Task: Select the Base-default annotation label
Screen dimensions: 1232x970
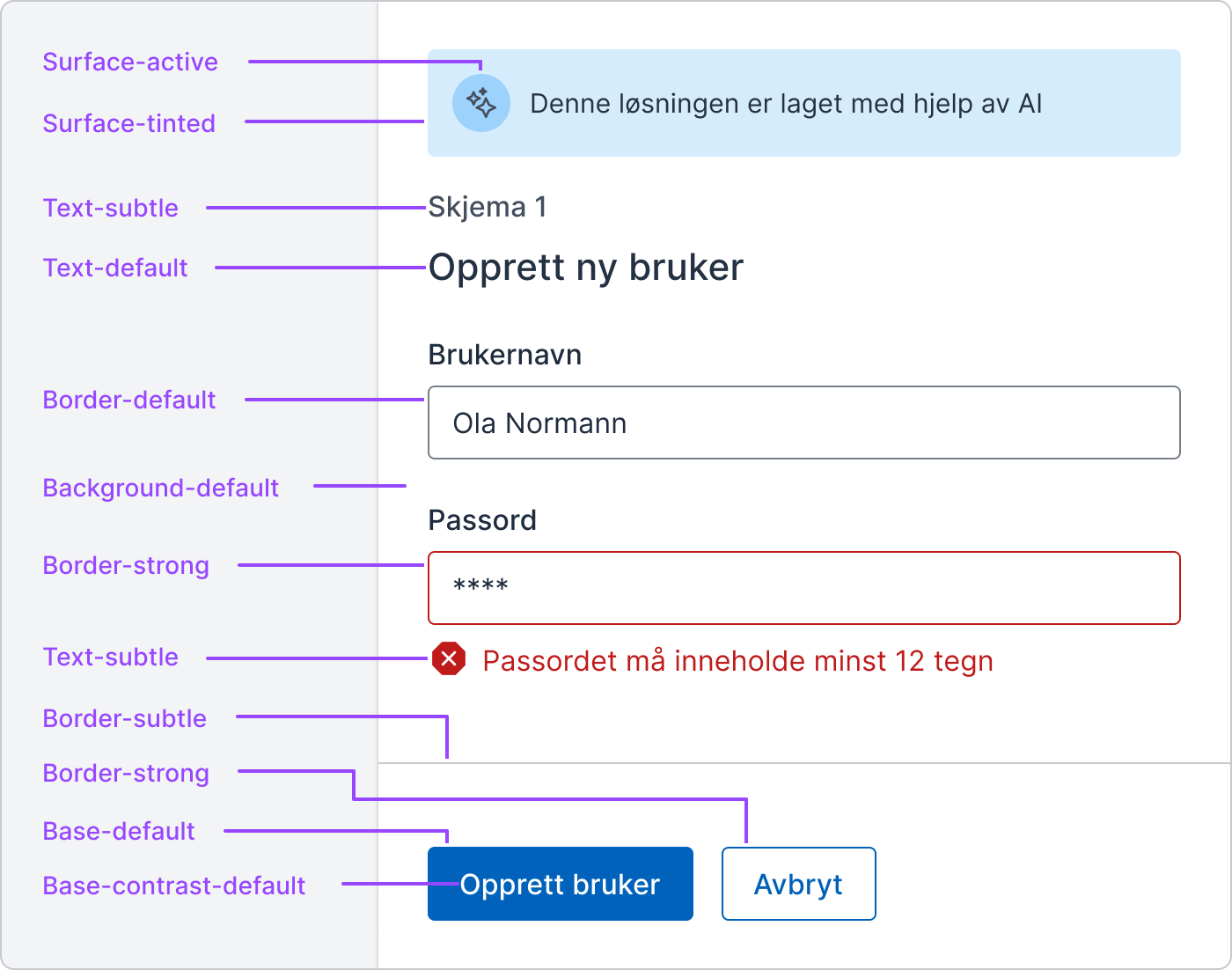Action: [119, 831]
